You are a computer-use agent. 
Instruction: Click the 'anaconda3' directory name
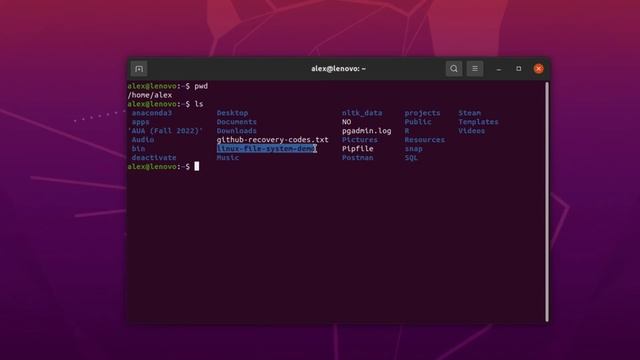click(152, 113)
